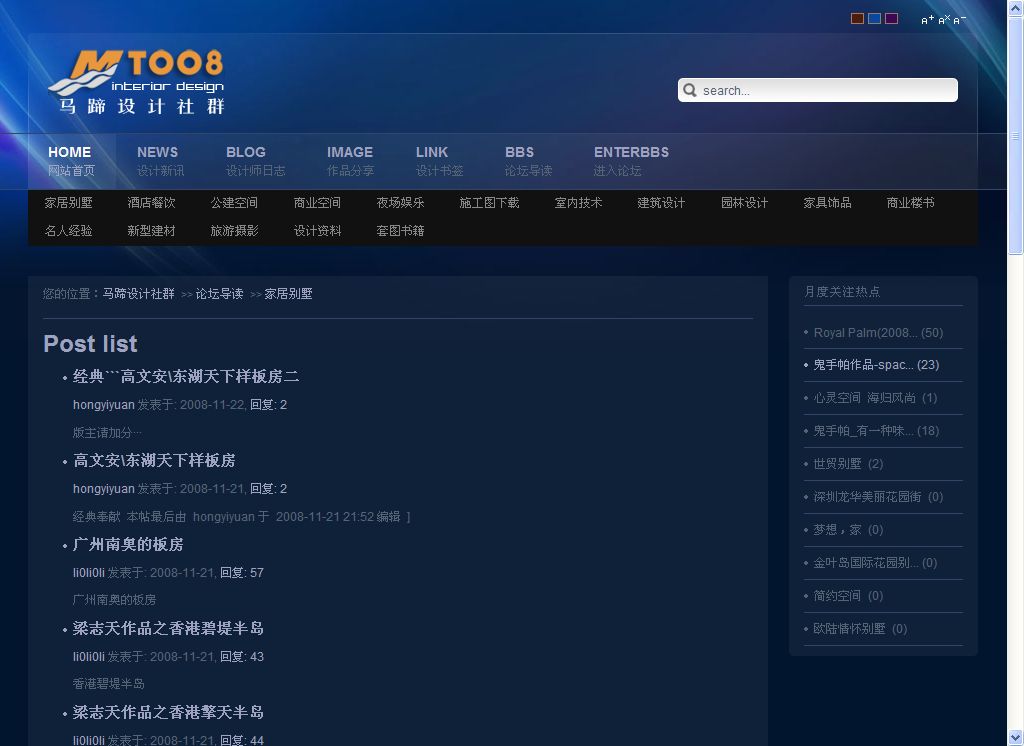Click breadcrumb link 论坛导读
The image size is (1024, 746).
(x=219, y=294)
